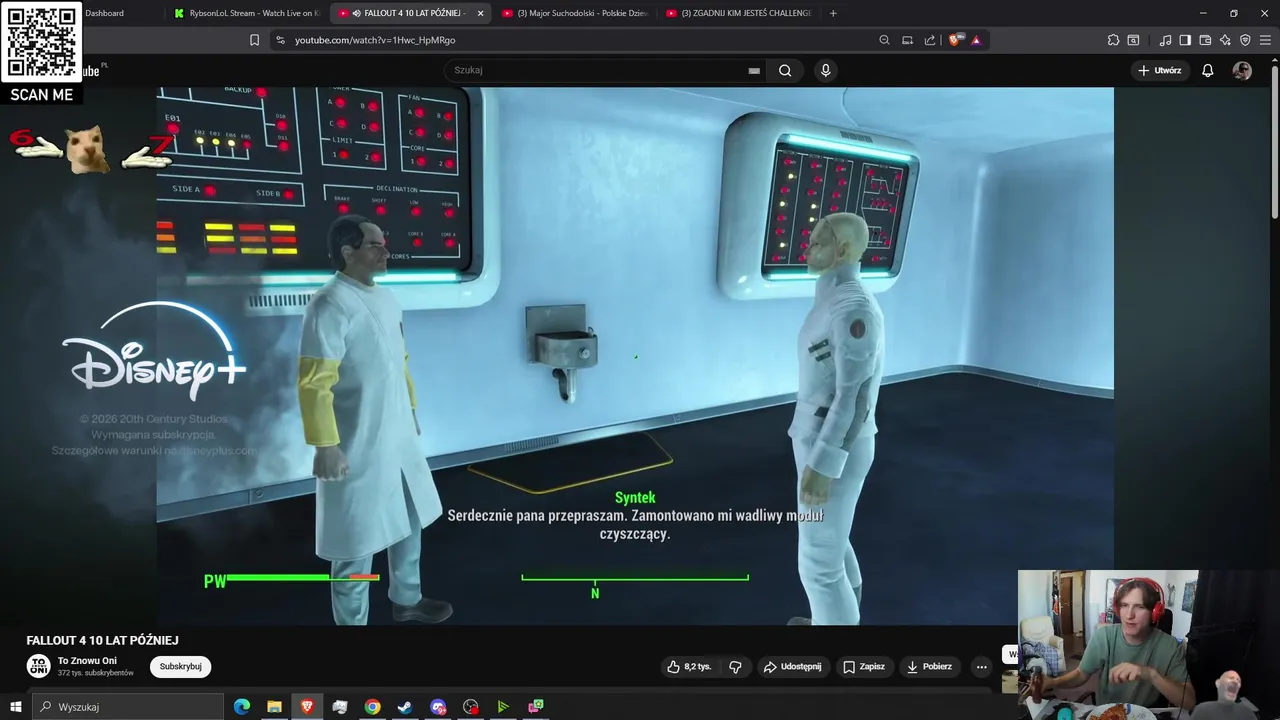This screenshot has width=1280, height=720.
Task: Click the video player showing Syntek dialogue
Action: 635,355
